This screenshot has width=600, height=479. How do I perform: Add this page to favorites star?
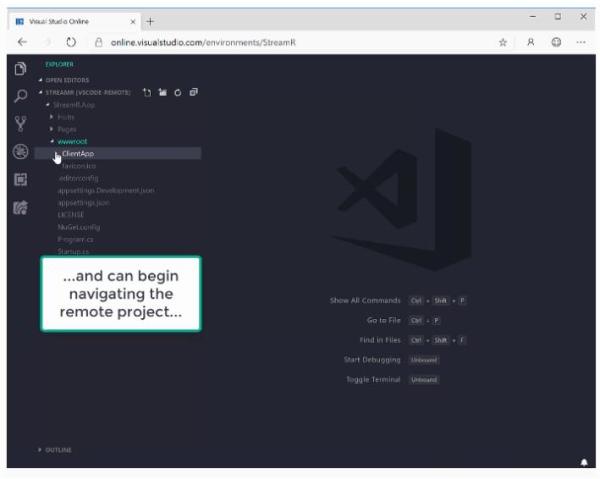(x=503, y=42)
